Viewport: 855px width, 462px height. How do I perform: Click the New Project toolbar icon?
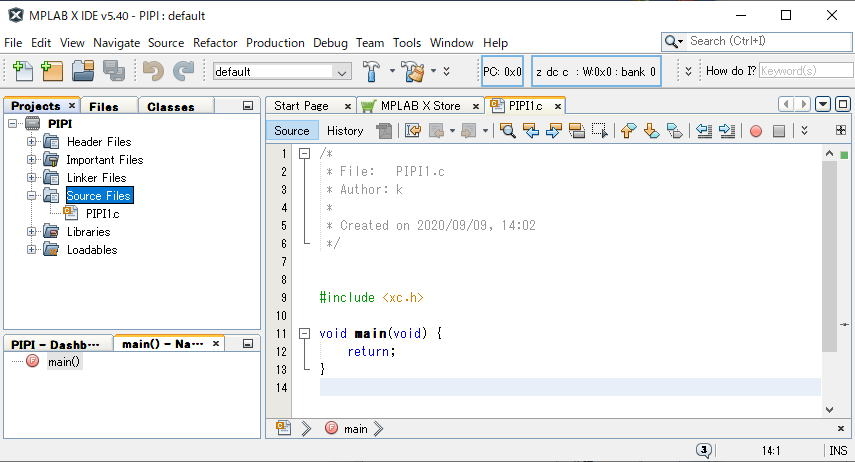pos(52,71)
